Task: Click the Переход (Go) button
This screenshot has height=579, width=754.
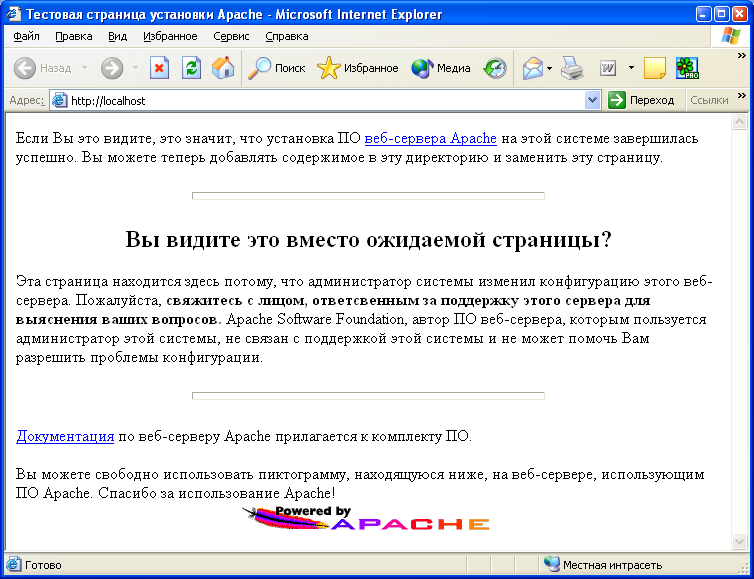Action: pos(641,101)
